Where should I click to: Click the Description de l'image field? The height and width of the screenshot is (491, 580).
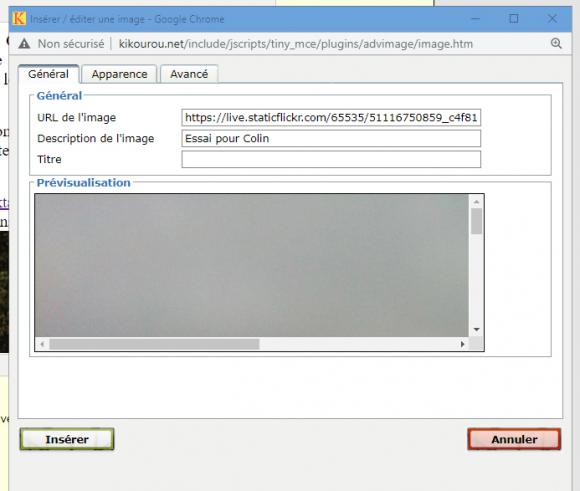331,138
